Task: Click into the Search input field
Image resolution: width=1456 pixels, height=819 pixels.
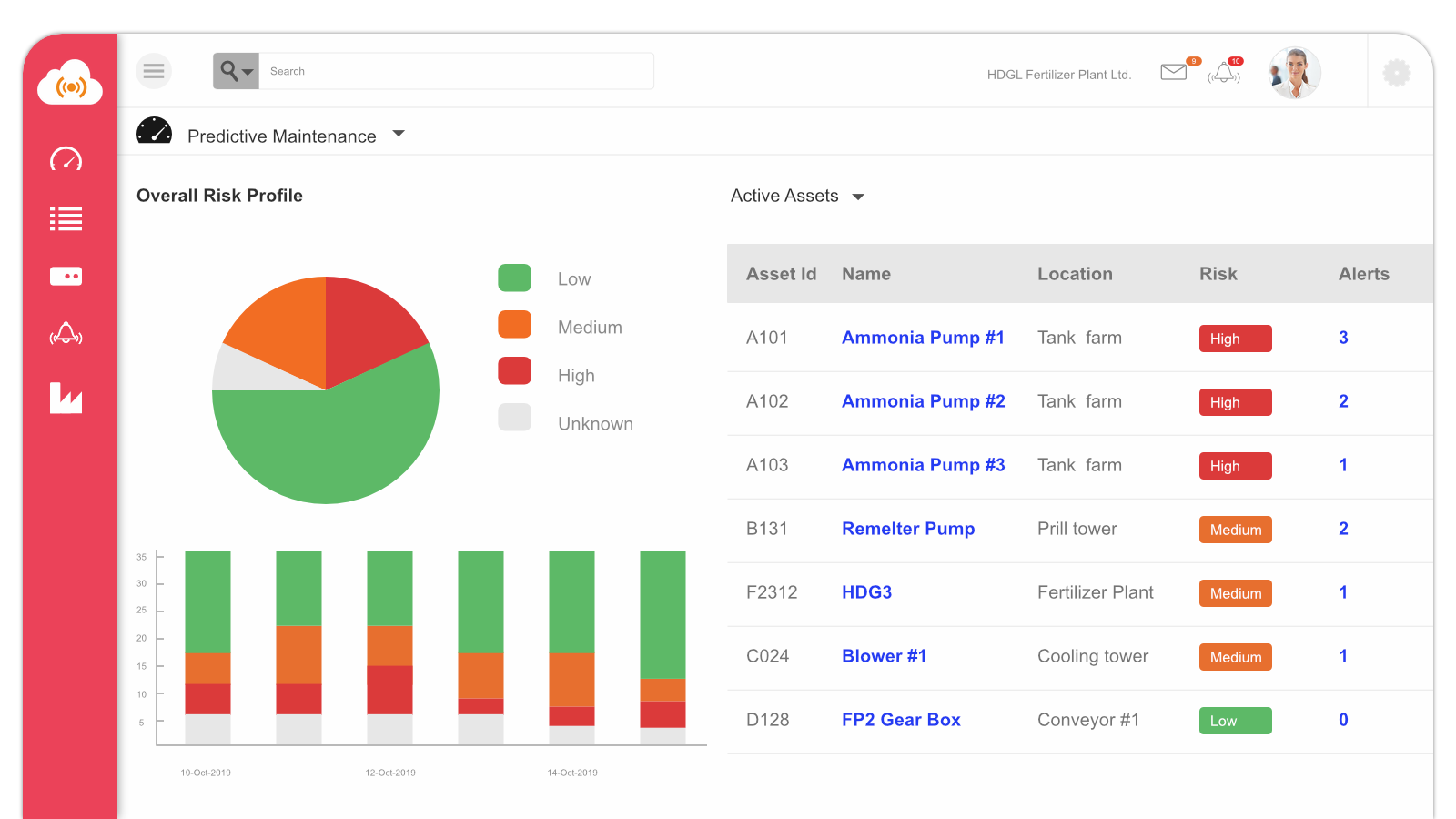Action: 455,71
